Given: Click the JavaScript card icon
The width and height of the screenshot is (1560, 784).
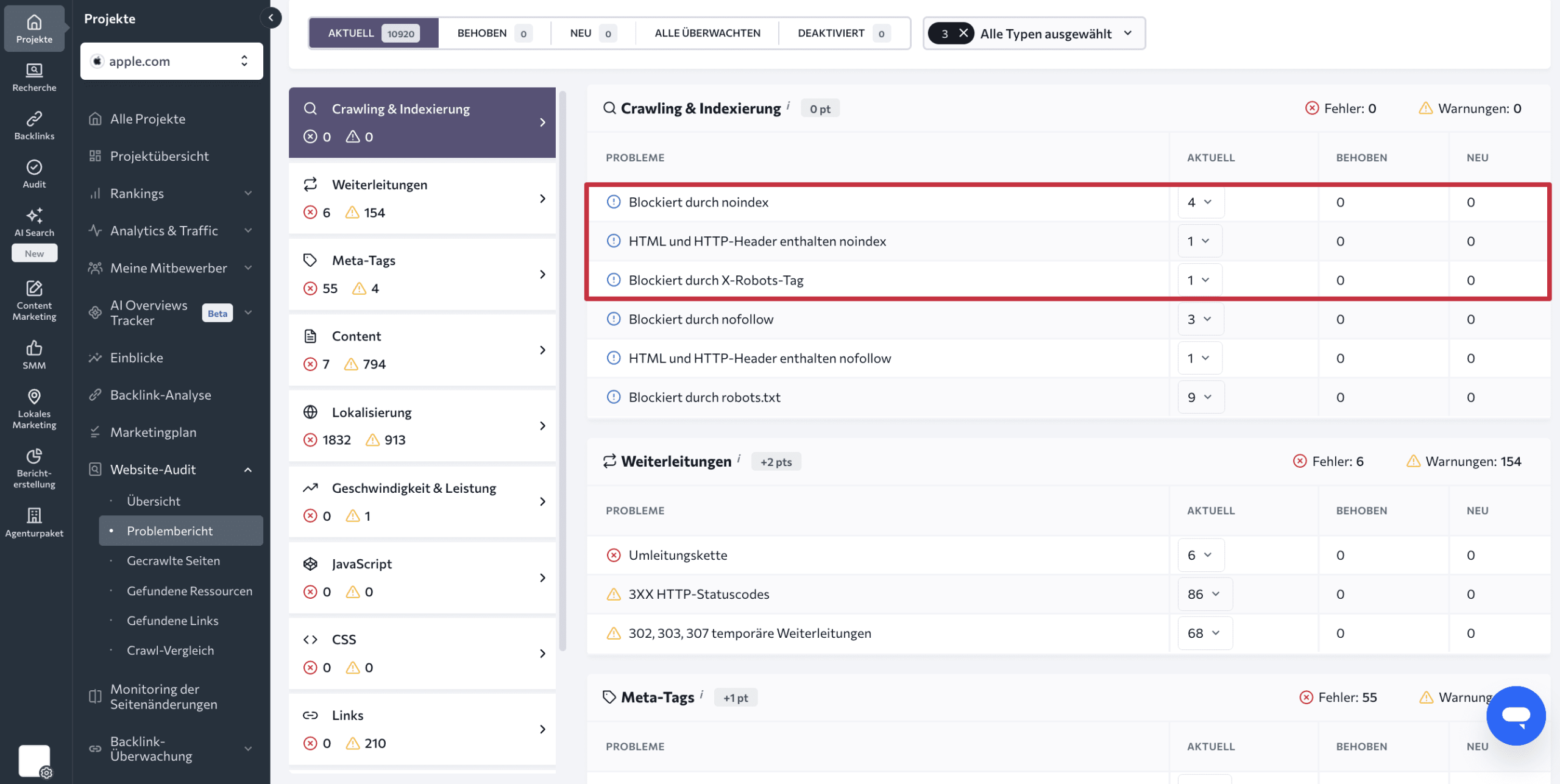Looking at the screenshot, I should point(310,564).
